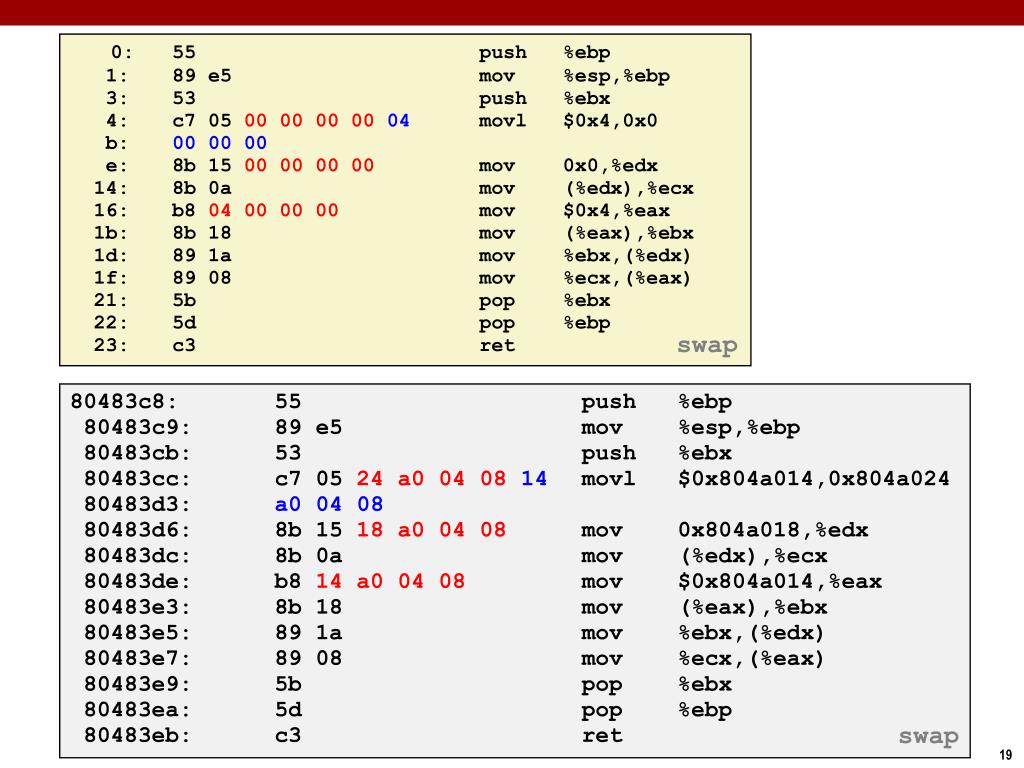The height and width of the screenshot is (768, 1024).
Task: Click the gray "swap" label in yellow box
Action: click(707, 345)
